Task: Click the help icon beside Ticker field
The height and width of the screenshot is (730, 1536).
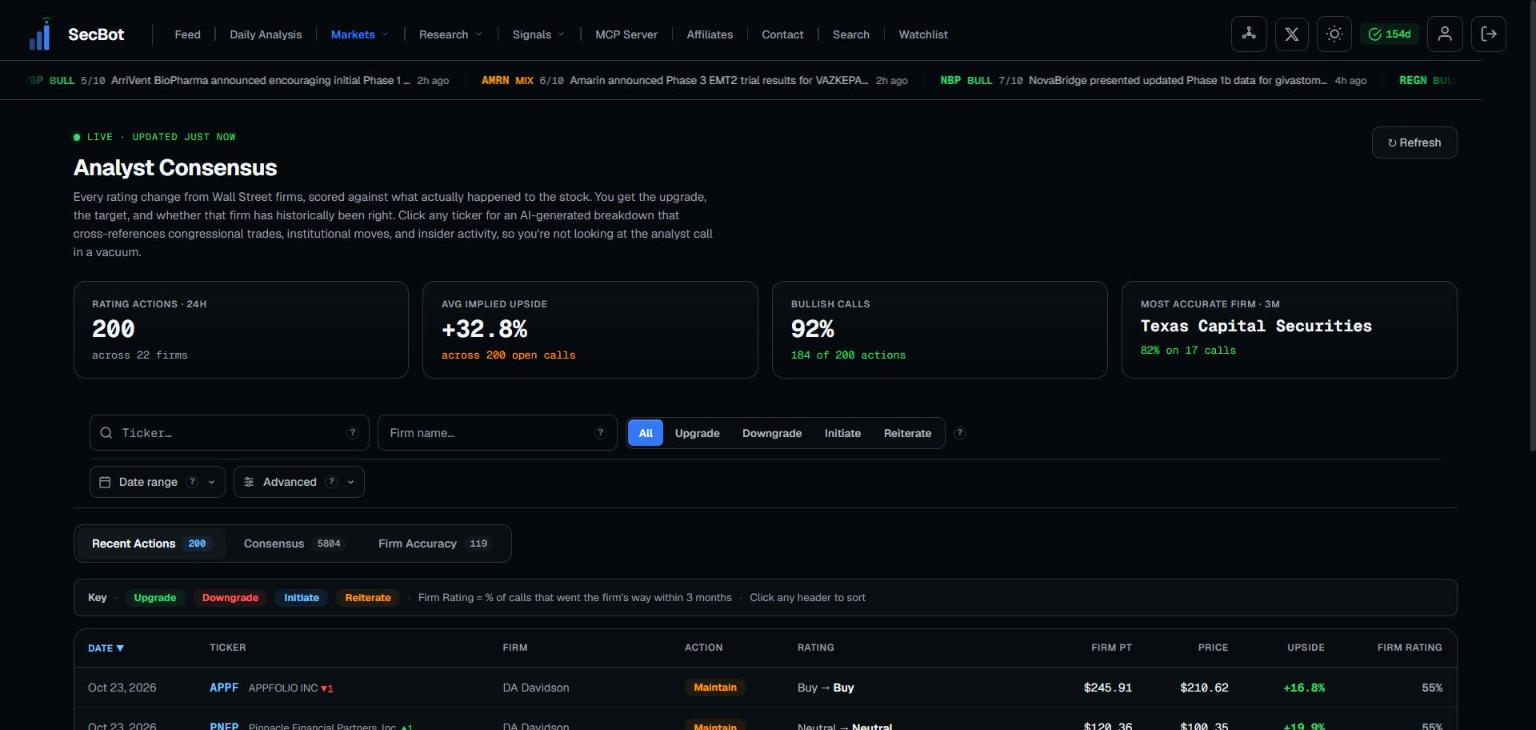Action: [x=352, y=433]
